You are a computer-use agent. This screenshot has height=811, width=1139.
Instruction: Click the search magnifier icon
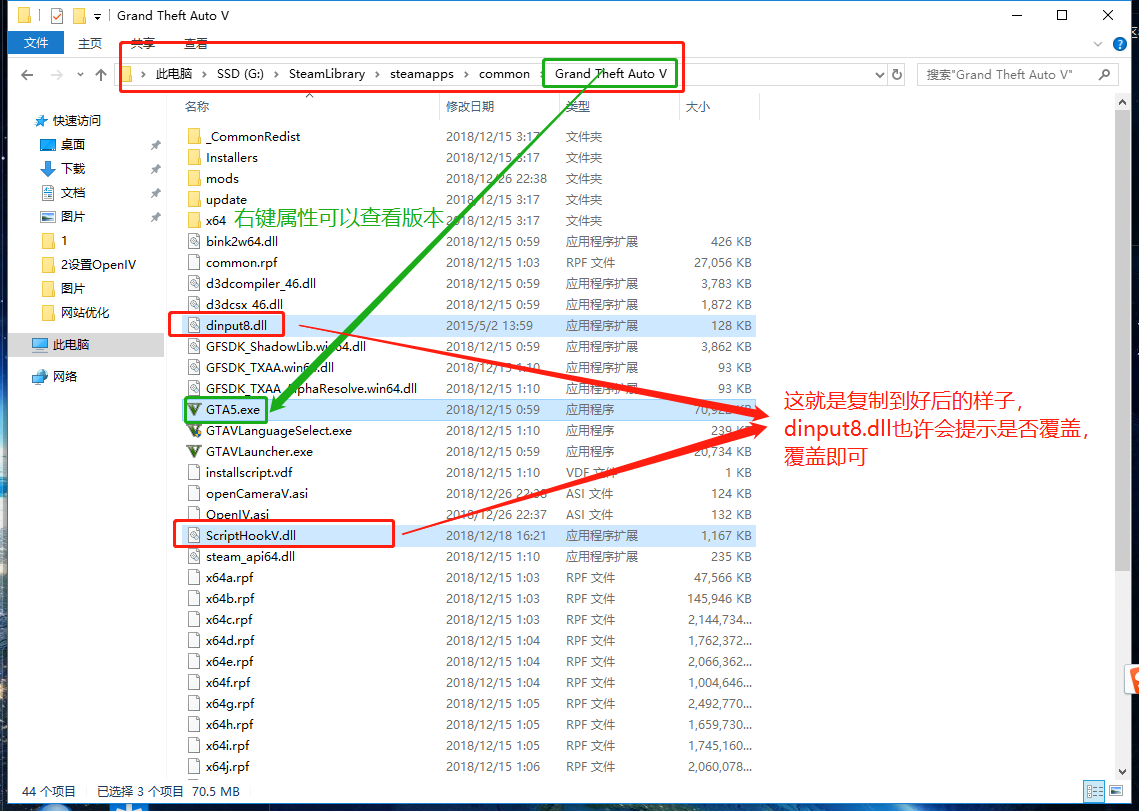(x=1104, y=75)
